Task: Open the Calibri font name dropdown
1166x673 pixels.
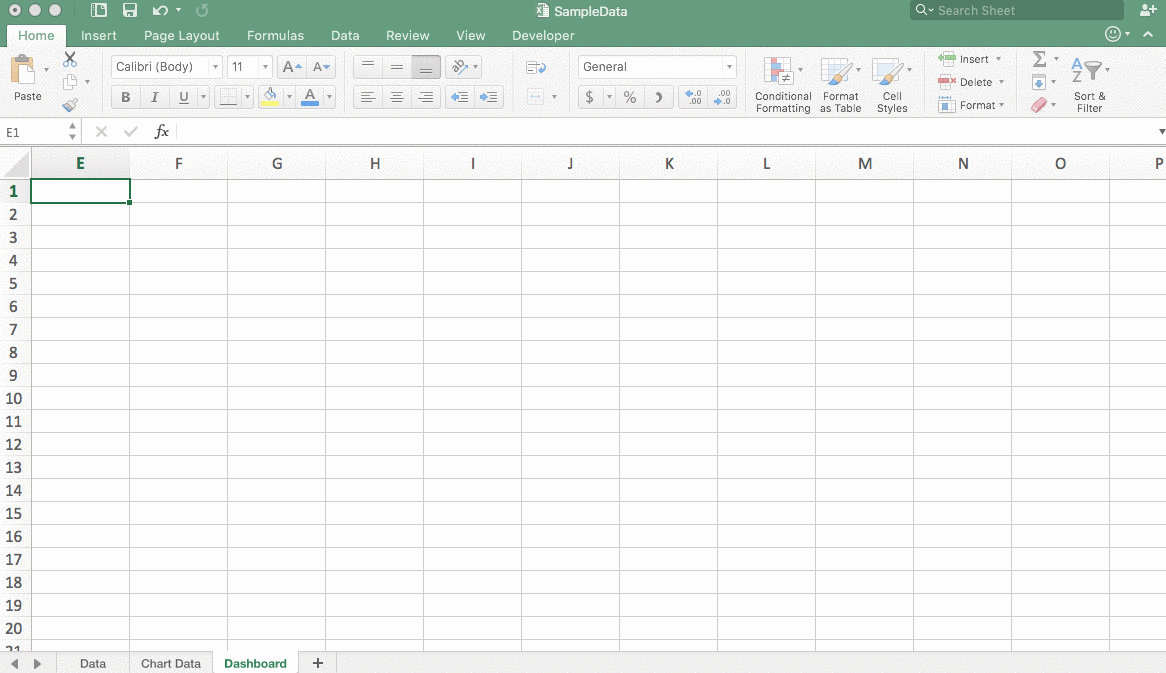Action: click(x=215, y=66)
